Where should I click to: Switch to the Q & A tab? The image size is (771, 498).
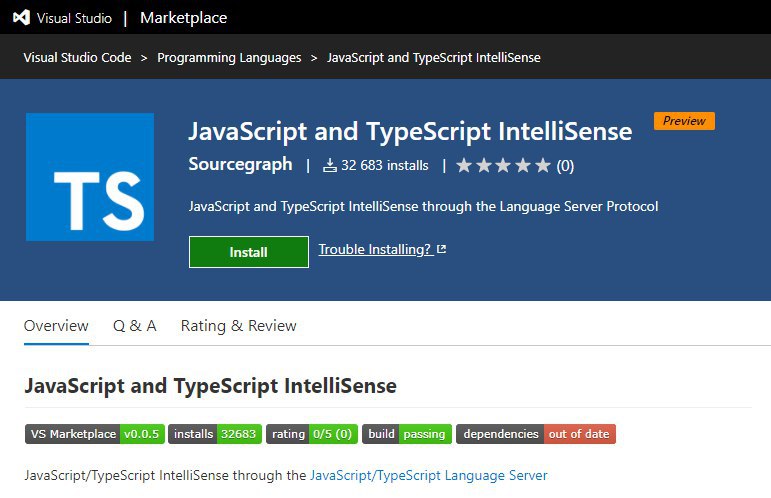(134, 326)
